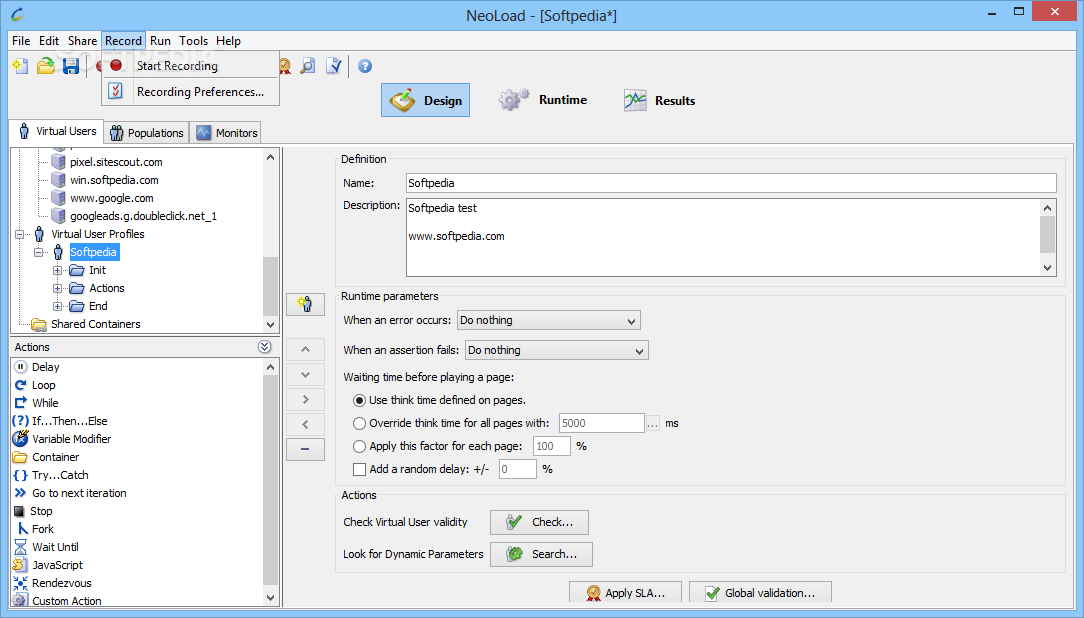Select Shared Containers in tree
The height and width of the screenshot is (618, 1084).
pos(95,324)
